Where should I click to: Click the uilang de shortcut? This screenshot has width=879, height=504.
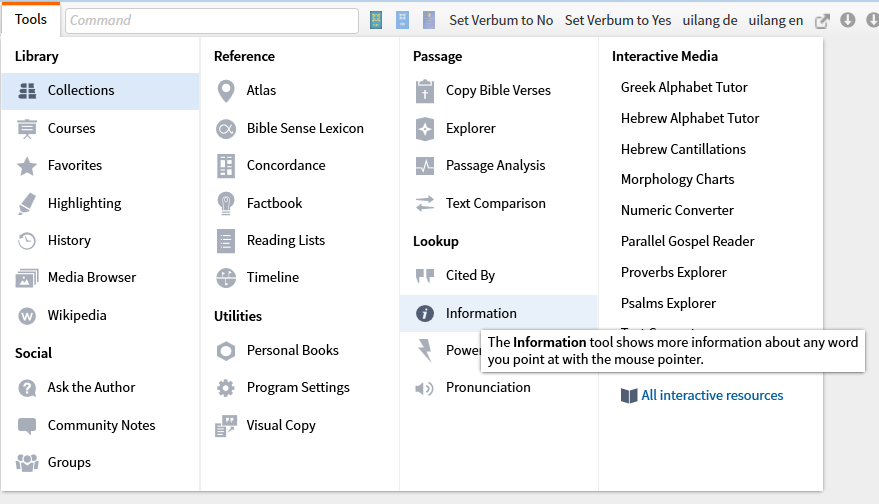(710, 21)
